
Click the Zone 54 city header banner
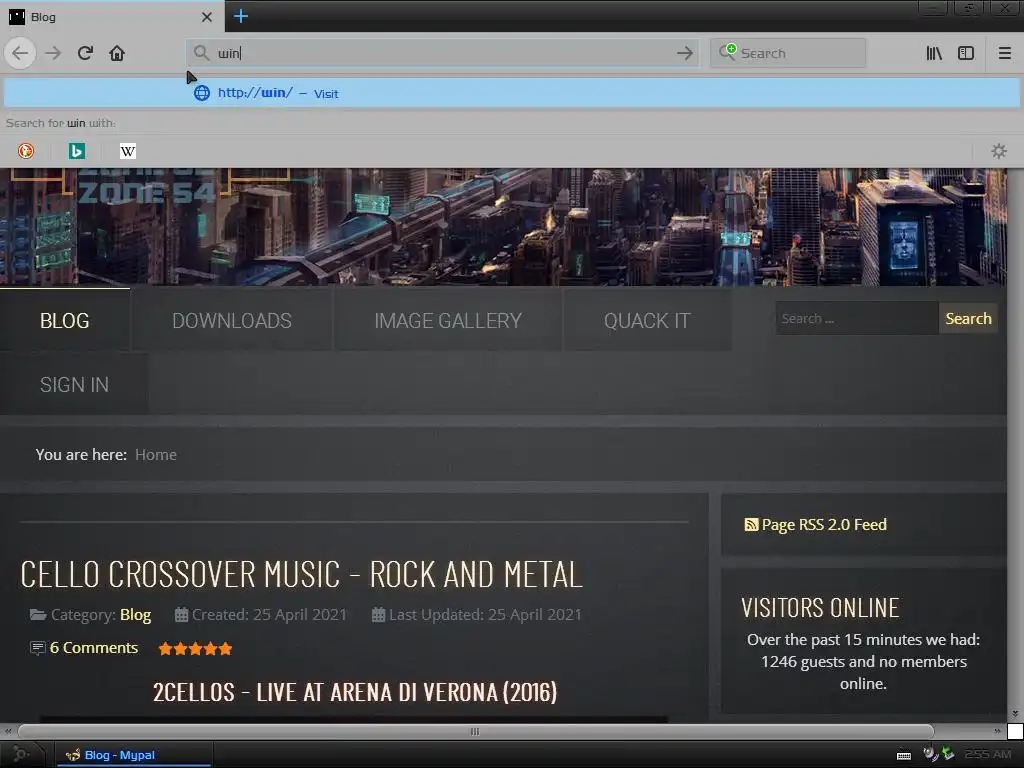click(x=503, y=227)
